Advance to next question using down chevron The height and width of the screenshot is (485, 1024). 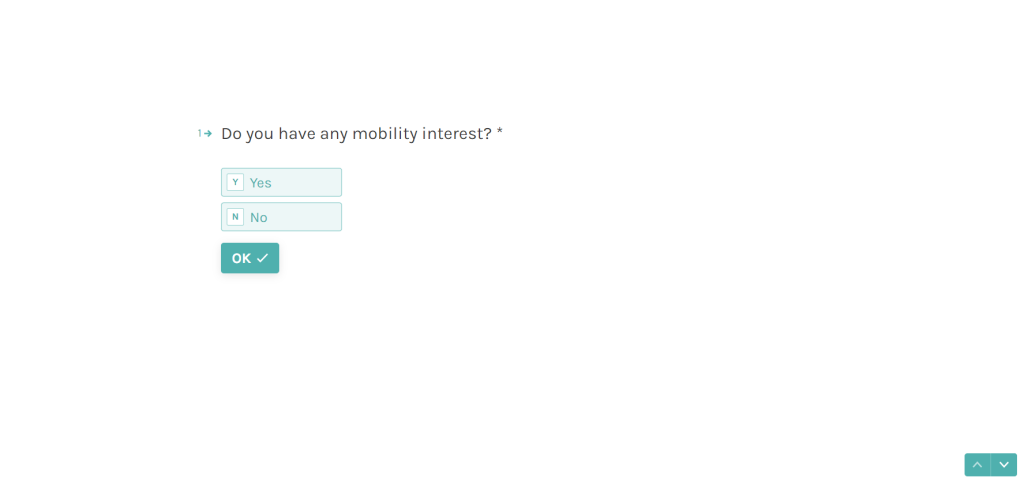[1004, 465]
